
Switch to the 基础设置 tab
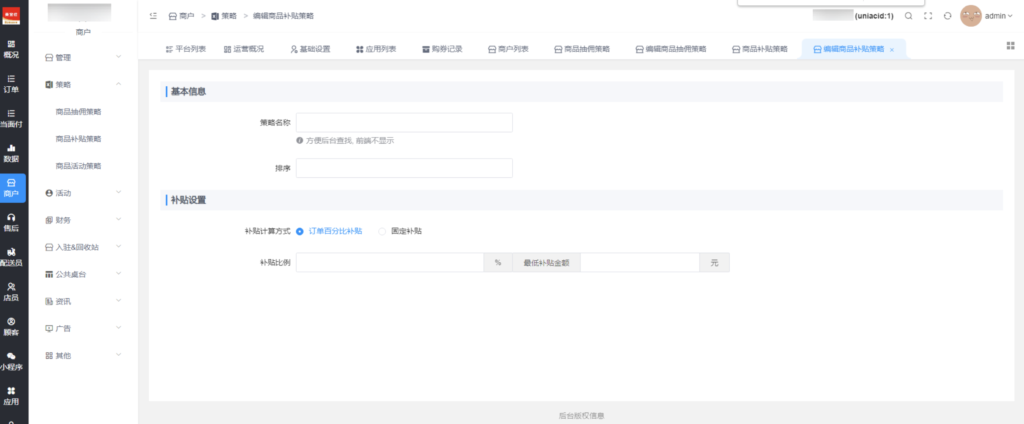point(310,49)
